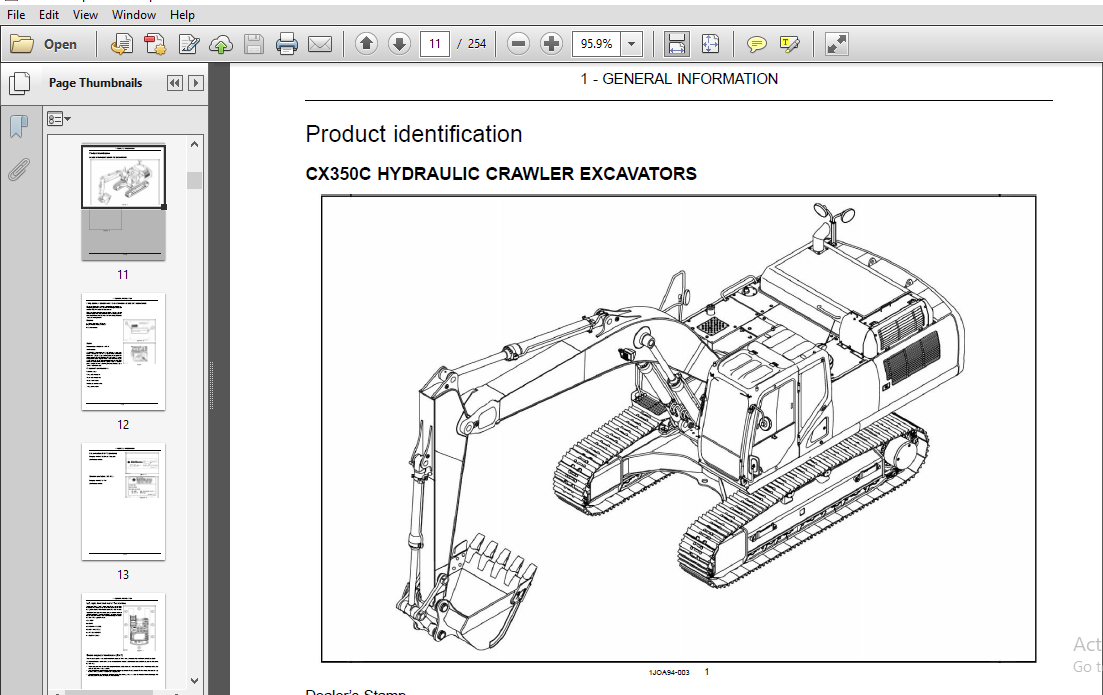Screen dimensions: 1103x695
Task: Click the fit width scrolling icon
Action: pos(677,44)
